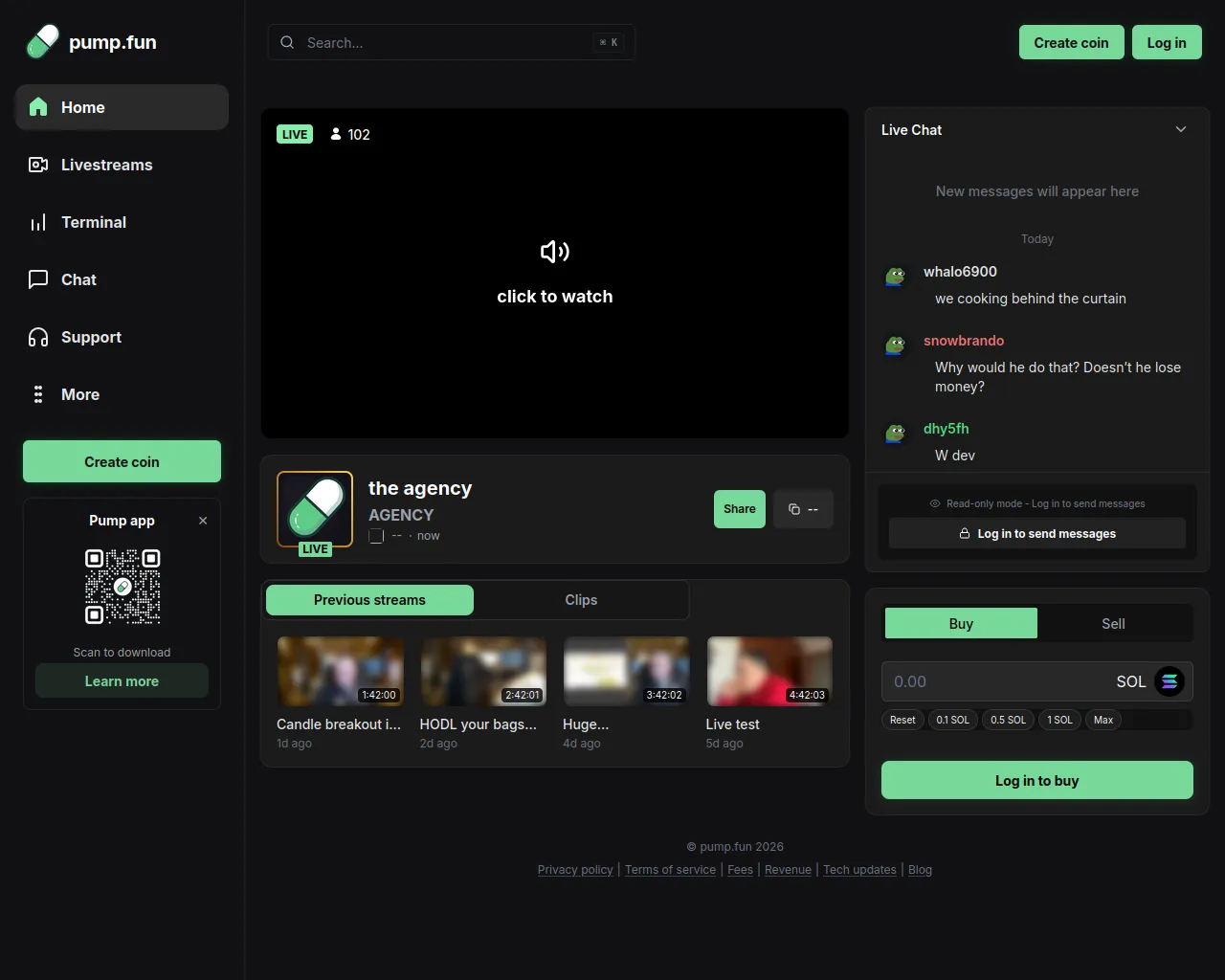Screen dimensions: 1225x980
Task: Choose the 0.1 SOL preset
Action: [x=953, y=720]
